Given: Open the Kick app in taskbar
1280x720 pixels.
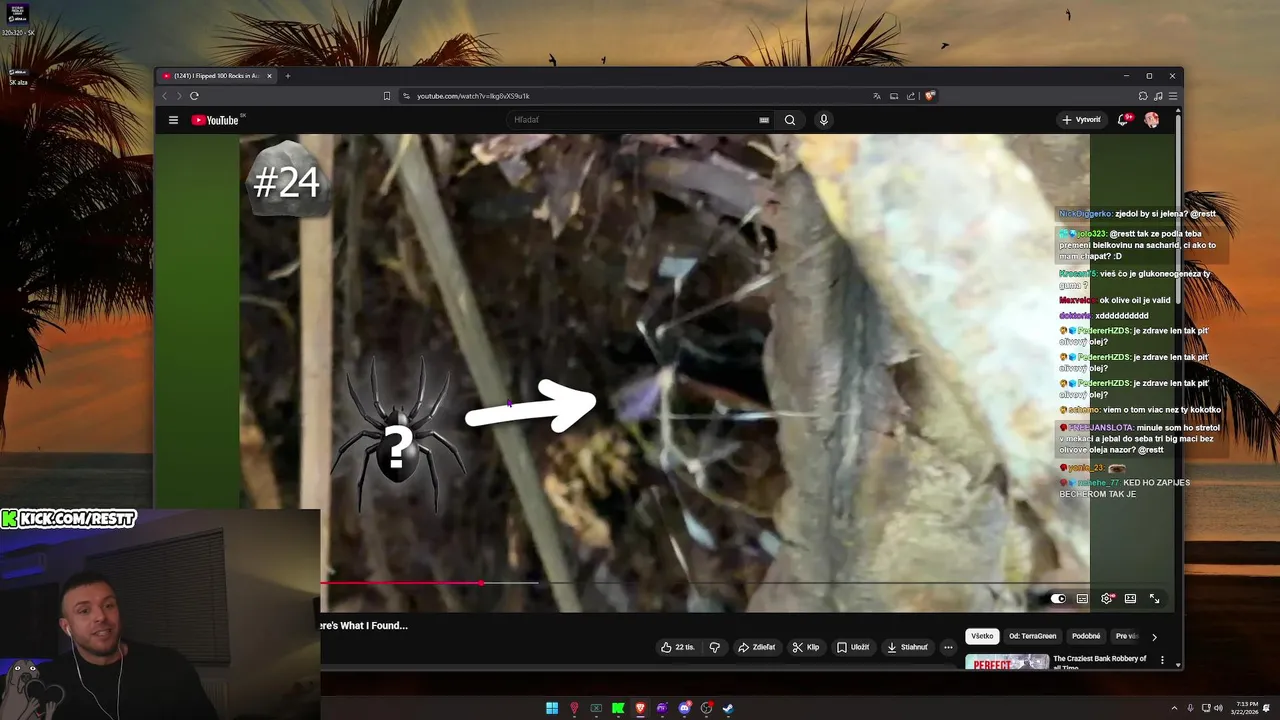Looking at the screenshot, I should 618,708.
